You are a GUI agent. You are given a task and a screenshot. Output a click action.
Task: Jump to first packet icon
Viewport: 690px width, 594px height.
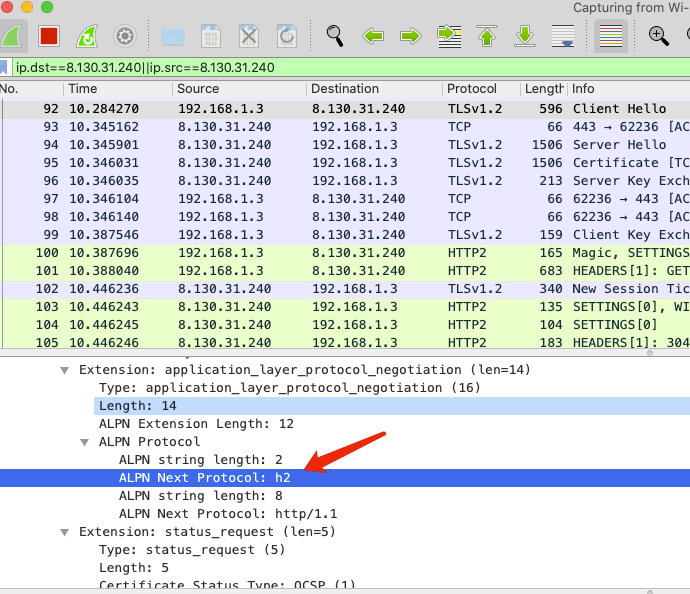tap(487, 36)
